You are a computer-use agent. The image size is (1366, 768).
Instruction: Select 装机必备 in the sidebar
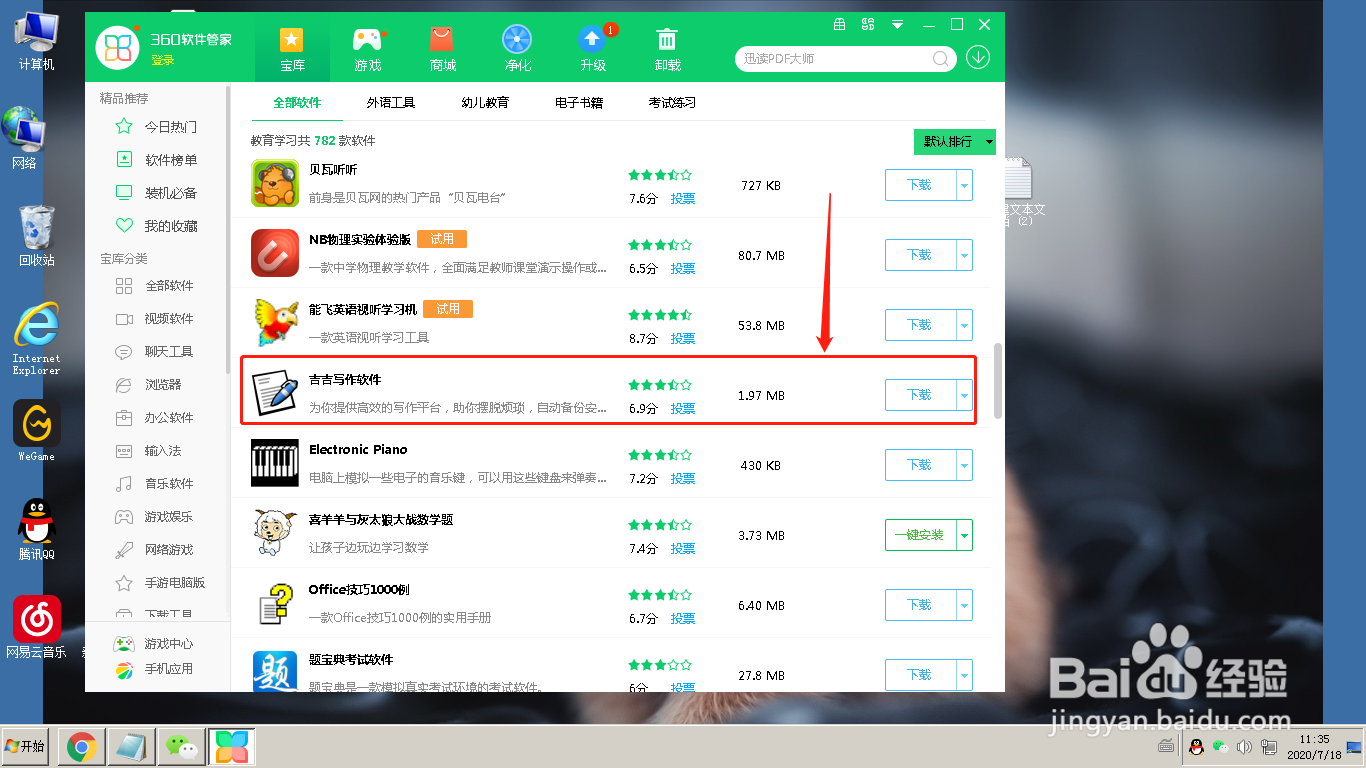click(158, 193)
